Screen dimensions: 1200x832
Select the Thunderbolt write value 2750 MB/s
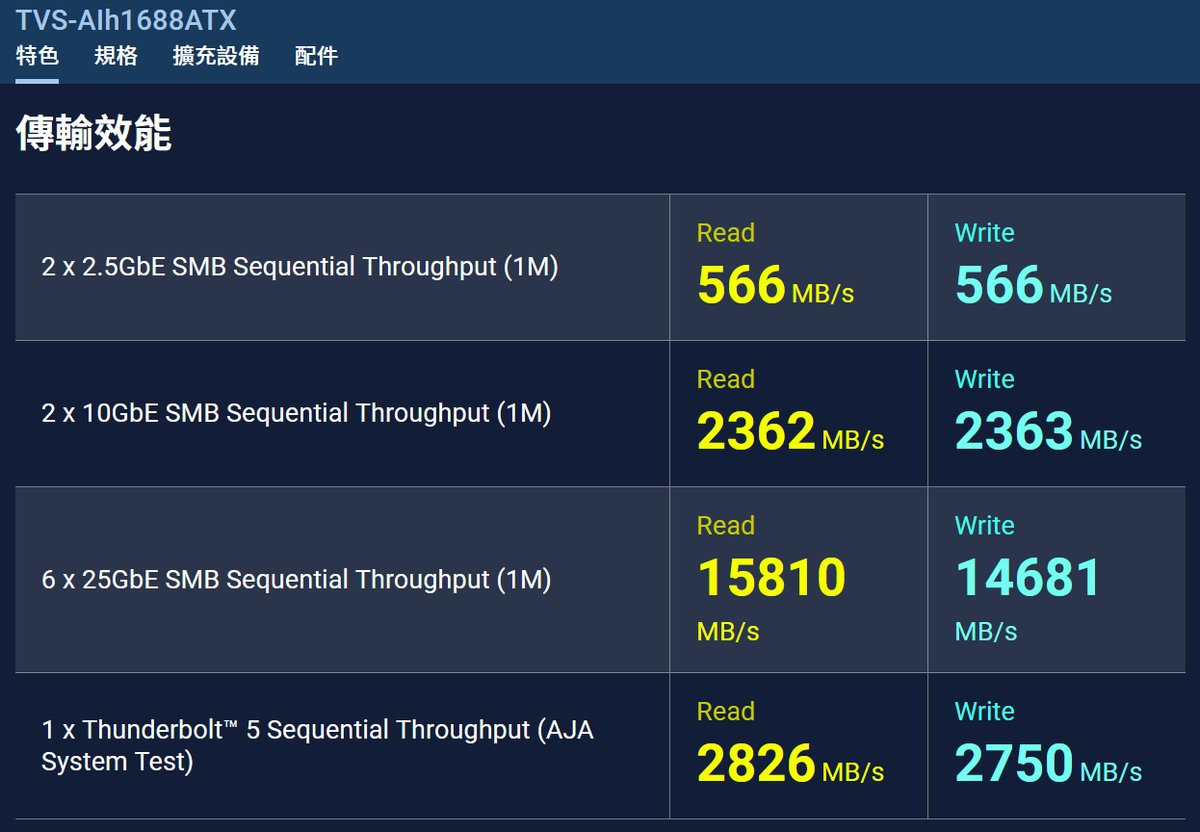point(1047,764)
